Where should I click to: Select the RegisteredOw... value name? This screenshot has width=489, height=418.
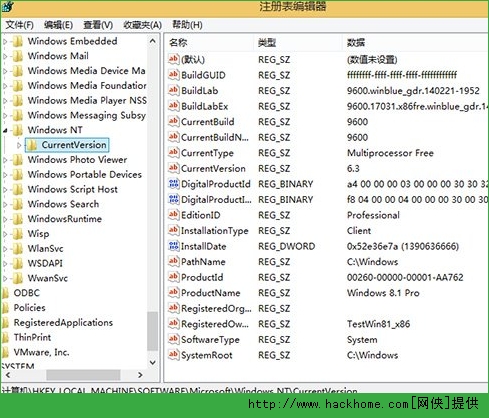point(215,324)
